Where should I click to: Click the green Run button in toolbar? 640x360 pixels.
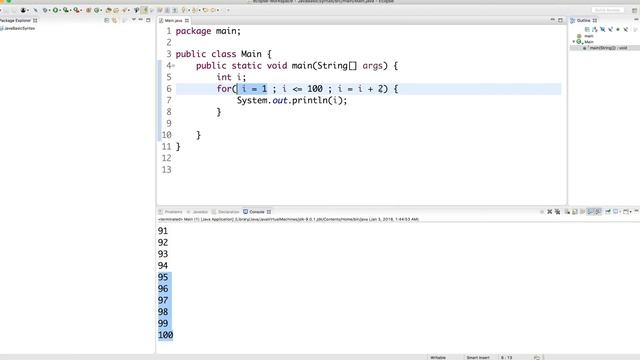point(56,10)
